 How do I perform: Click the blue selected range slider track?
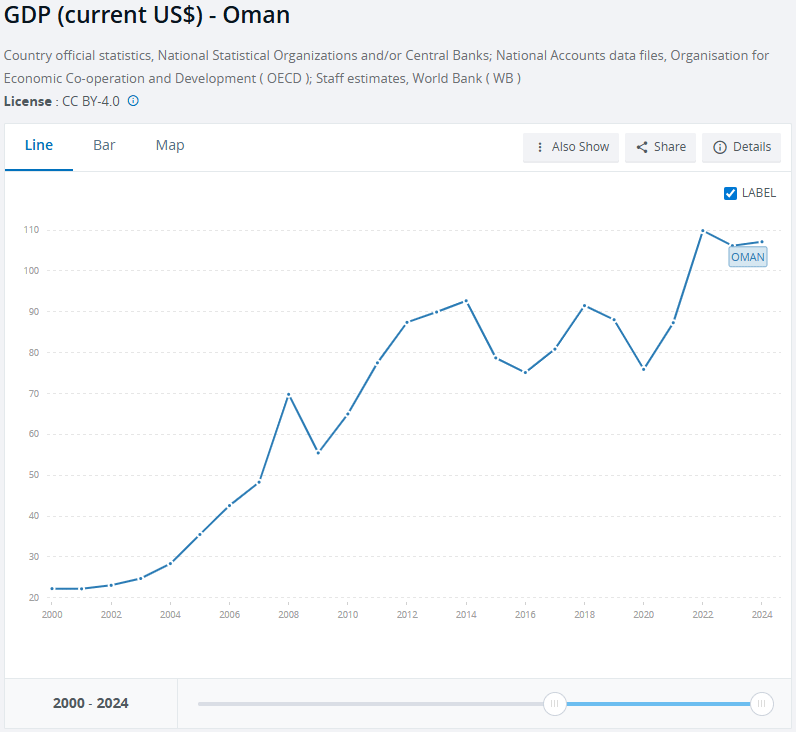[x=658, y=704]
